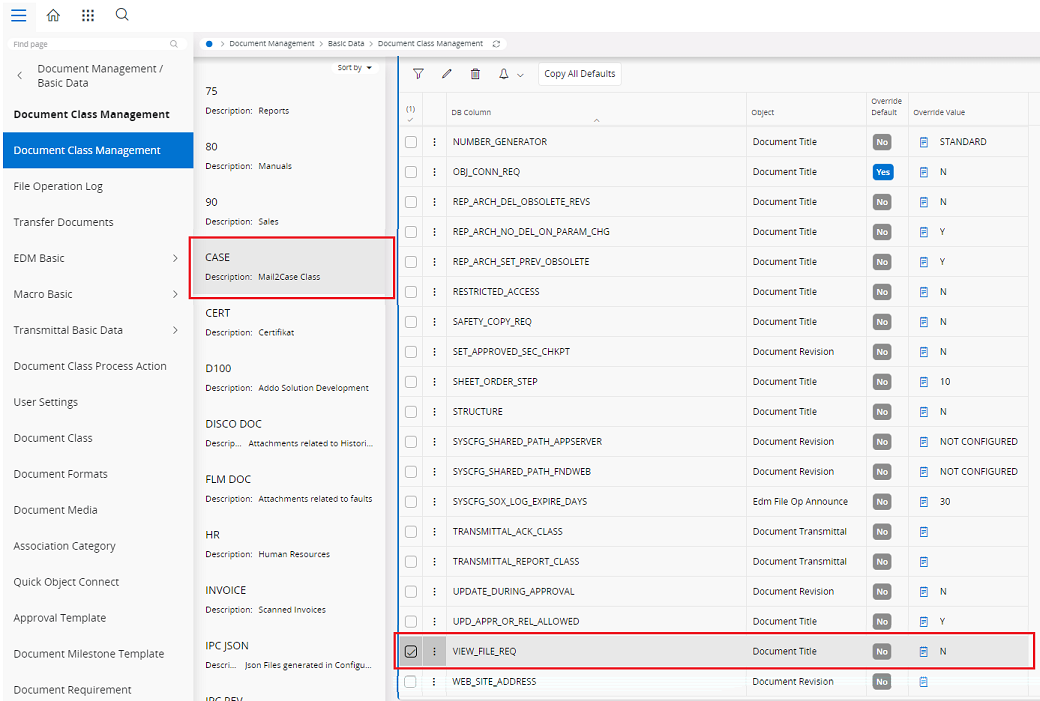Uncheck the VIEW_FILE_REQ row checkbox
This screenshot has height=701, width=1040.
411,651
